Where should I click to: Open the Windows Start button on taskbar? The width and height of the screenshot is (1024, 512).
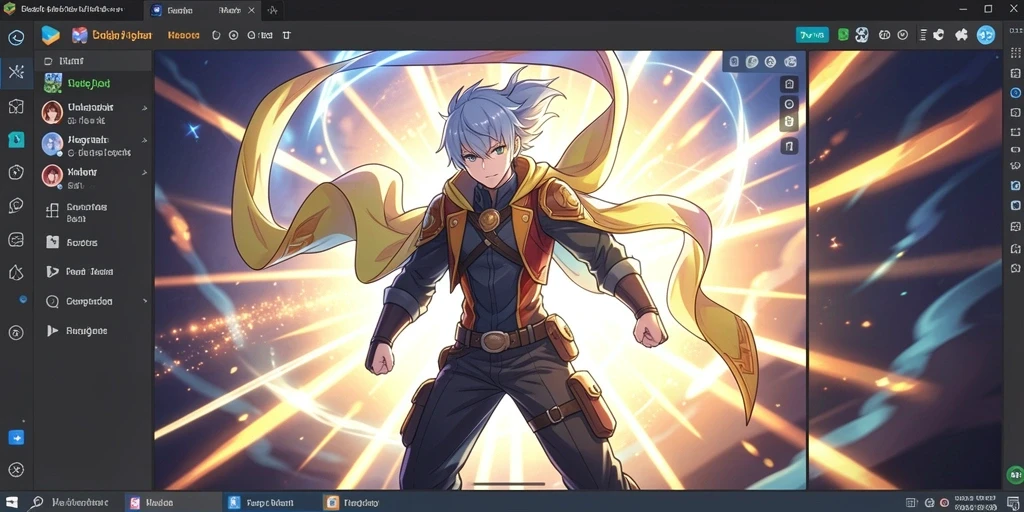click(x=12, y=502)
